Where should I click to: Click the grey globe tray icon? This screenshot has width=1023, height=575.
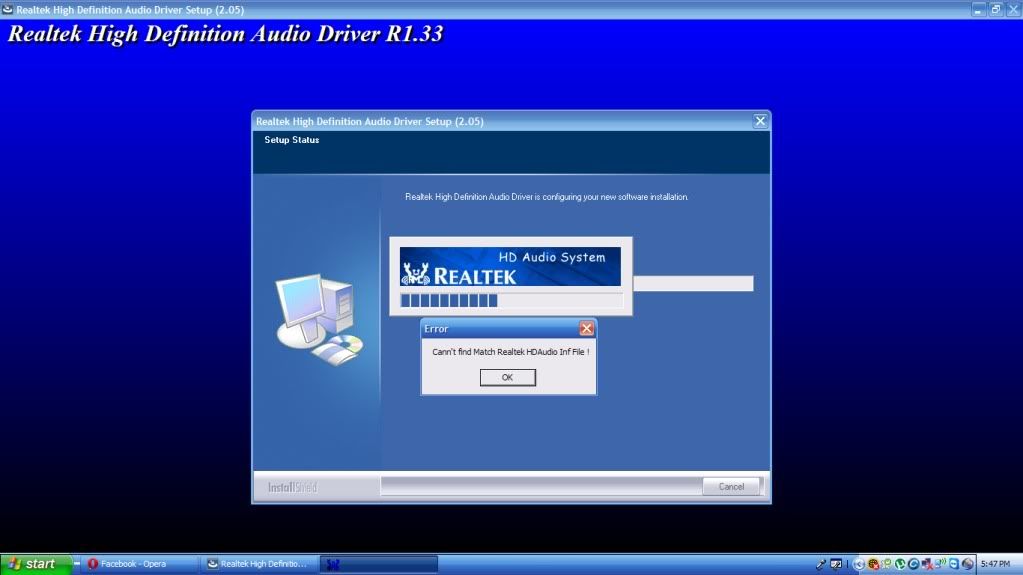tap(968, 564)
